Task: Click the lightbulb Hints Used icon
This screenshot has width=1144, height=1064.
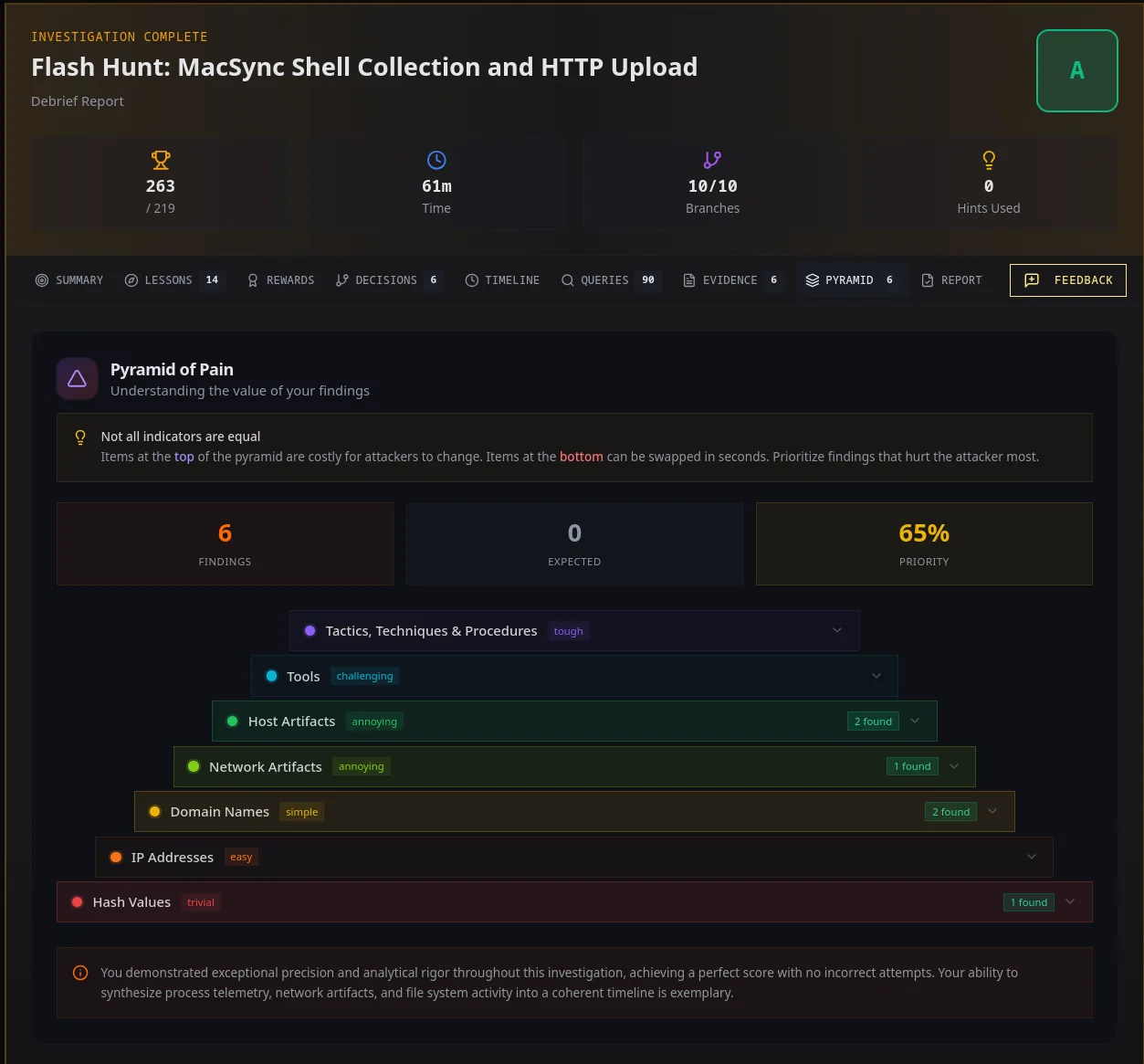Action: (989, 160)
